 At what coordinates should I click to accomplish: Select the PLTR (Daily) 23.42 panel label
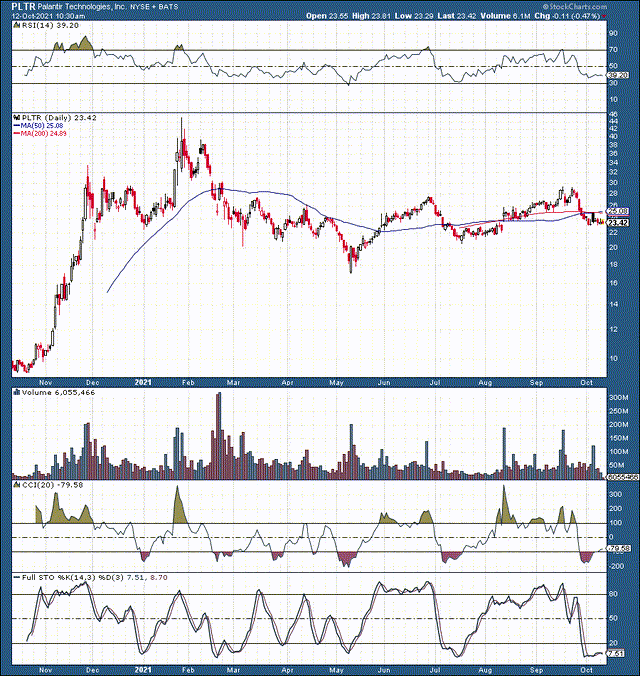[59, 118]
